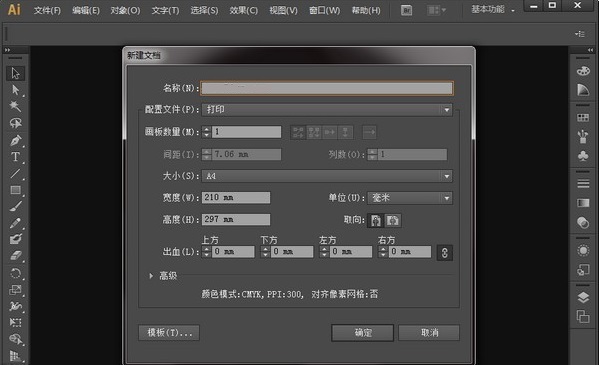Expand the 高级 advanced section
Image resolution: width=599 pixels, height=365 pixels.
coord(151,276)
